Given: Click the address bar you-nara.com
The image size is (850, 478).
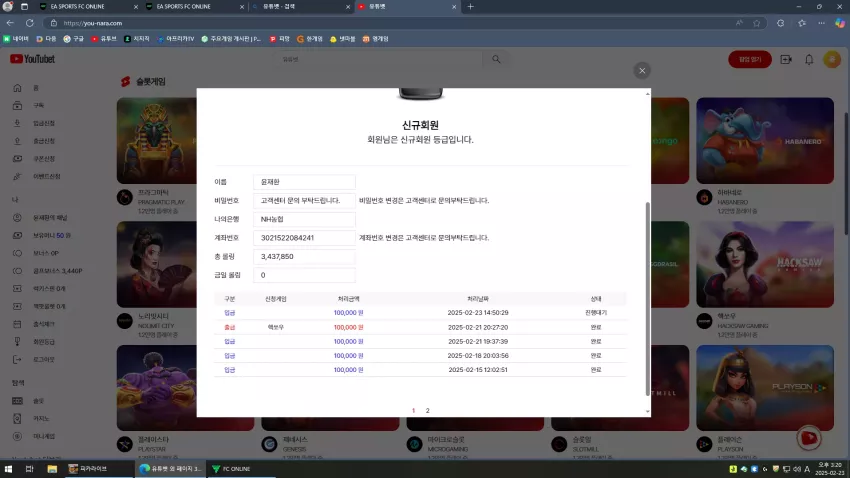Looking at the screenshot, I should 93,23.
